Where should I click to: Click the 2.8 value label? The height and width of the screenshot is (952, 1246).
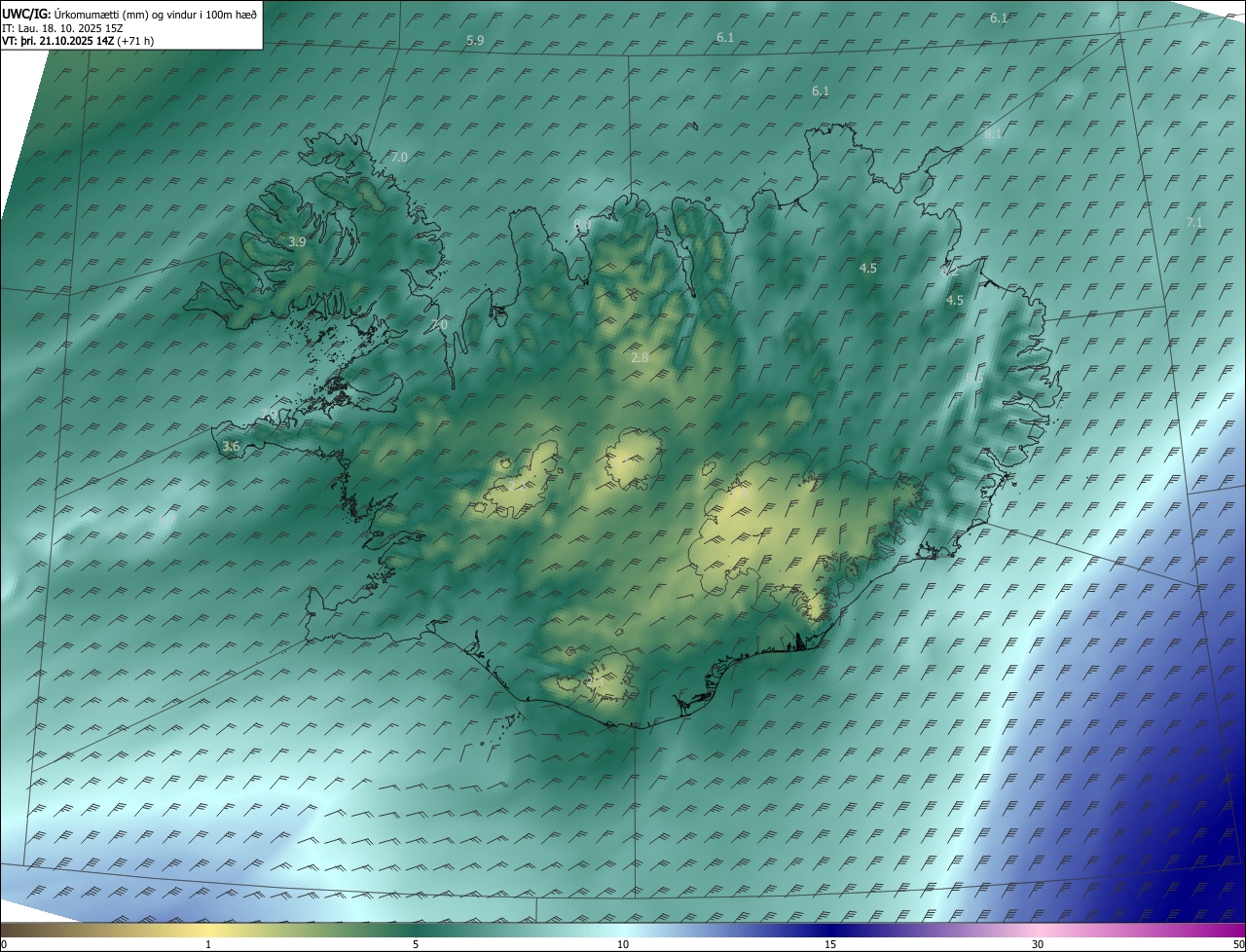point(640,357)
